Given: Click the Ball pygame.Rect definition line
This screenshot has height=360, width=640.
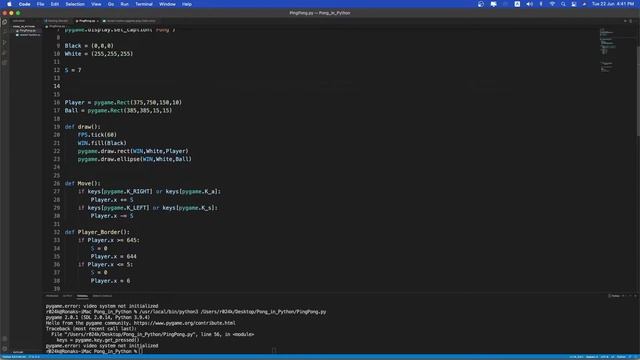Looking at the screenshot, I should point(118,111).
